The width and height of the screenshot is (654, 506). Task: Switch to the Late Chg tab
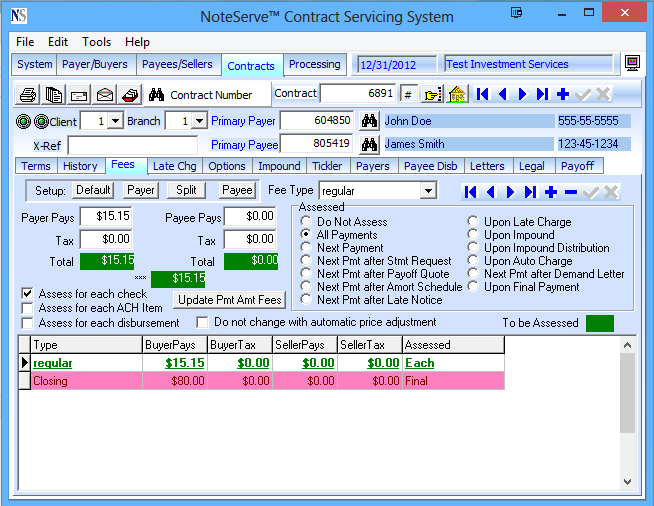point(174,166)
